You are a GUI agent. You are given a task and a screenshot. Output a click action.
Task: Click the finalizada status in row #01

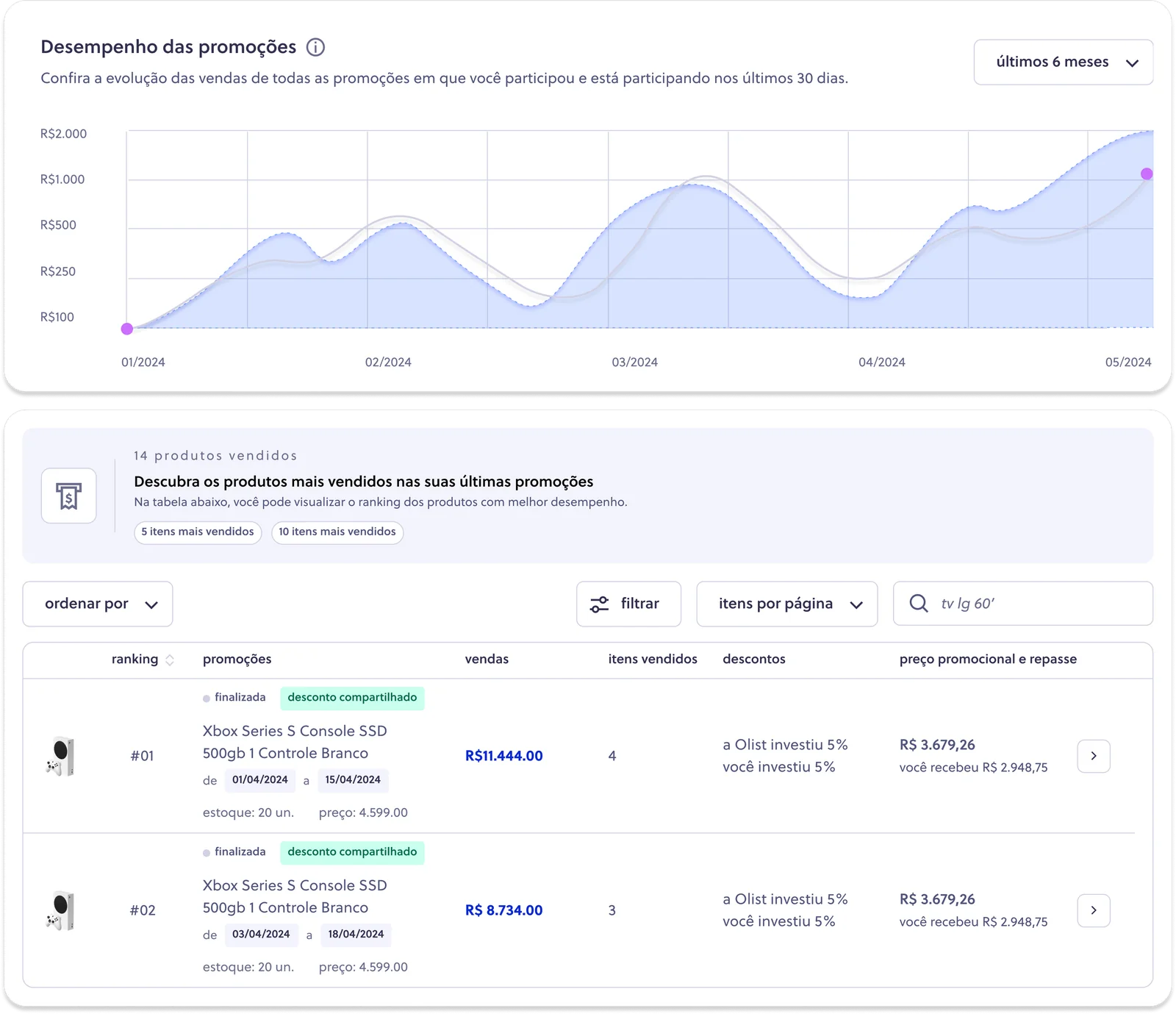(234, 697)
